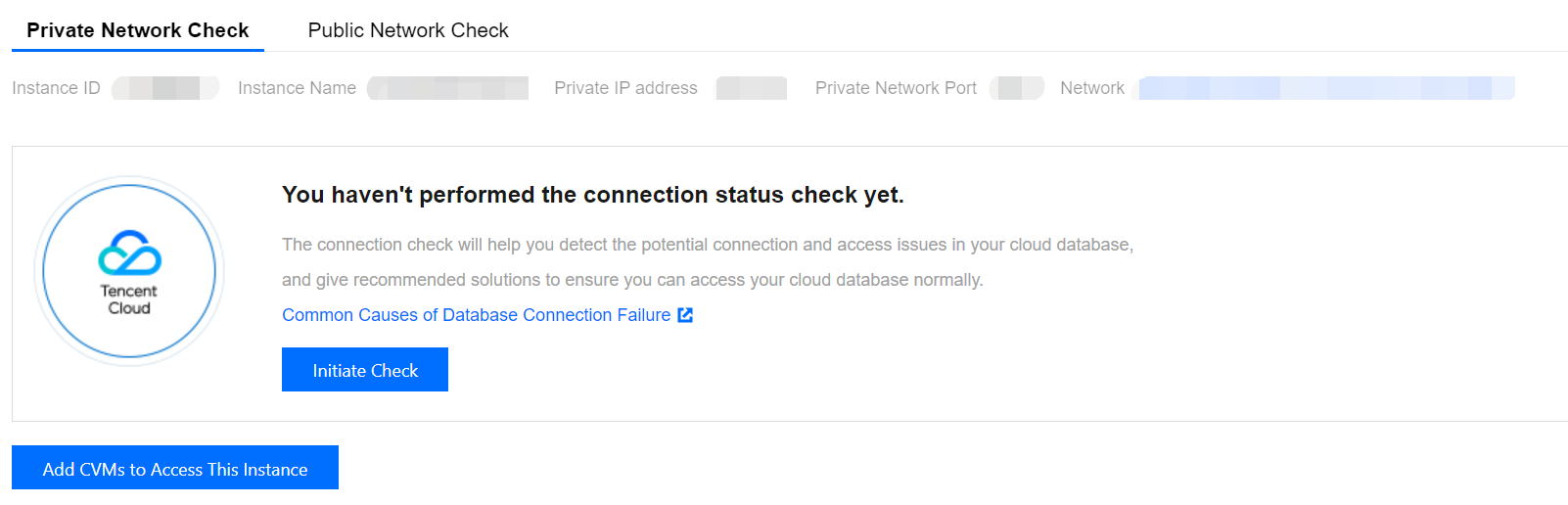
Task: Click the description line starting "The connection check"
Action: (x=707, y=245)
